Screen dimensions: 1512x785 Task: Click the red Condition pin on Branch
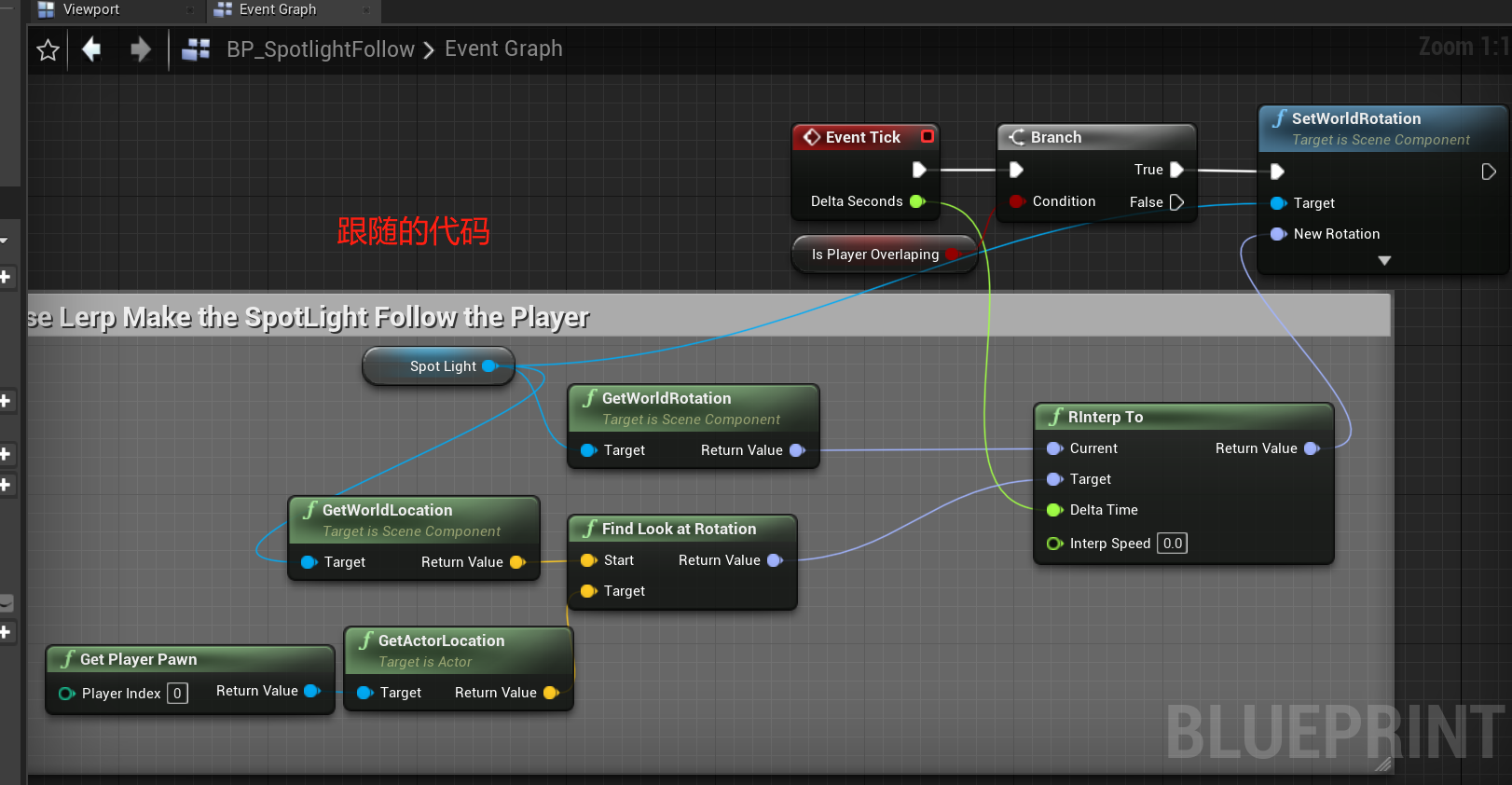tap(1017, 201)
